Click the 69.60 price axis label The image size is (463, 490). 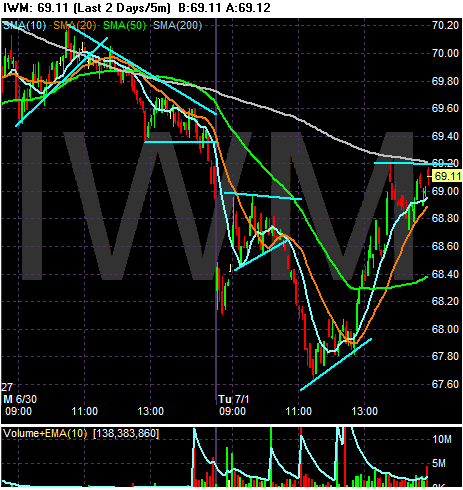coord(446,109)
